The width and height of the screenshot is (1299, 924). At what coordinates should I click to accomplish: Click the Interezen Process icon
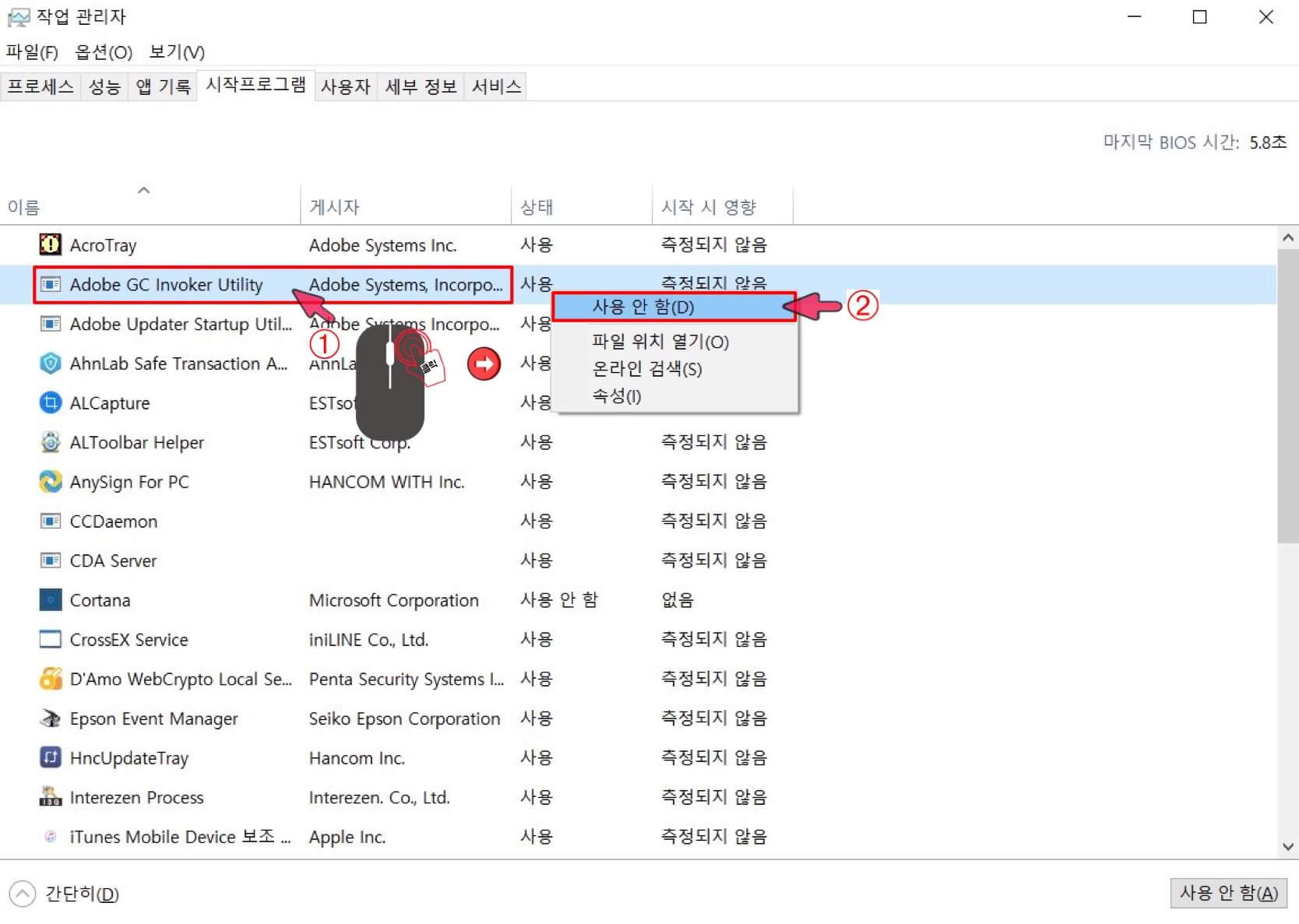[x=50, y=796]
